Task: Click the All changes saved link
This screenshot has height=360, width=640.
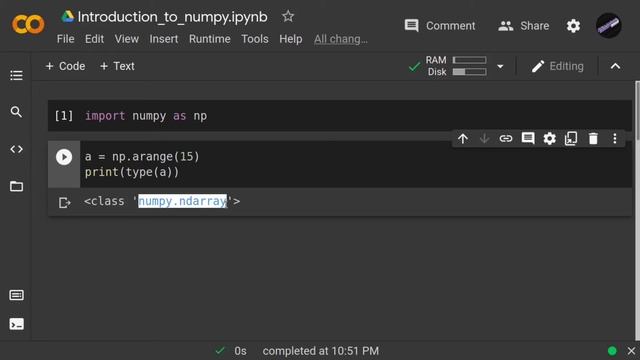Action: (x=341, y=39)
